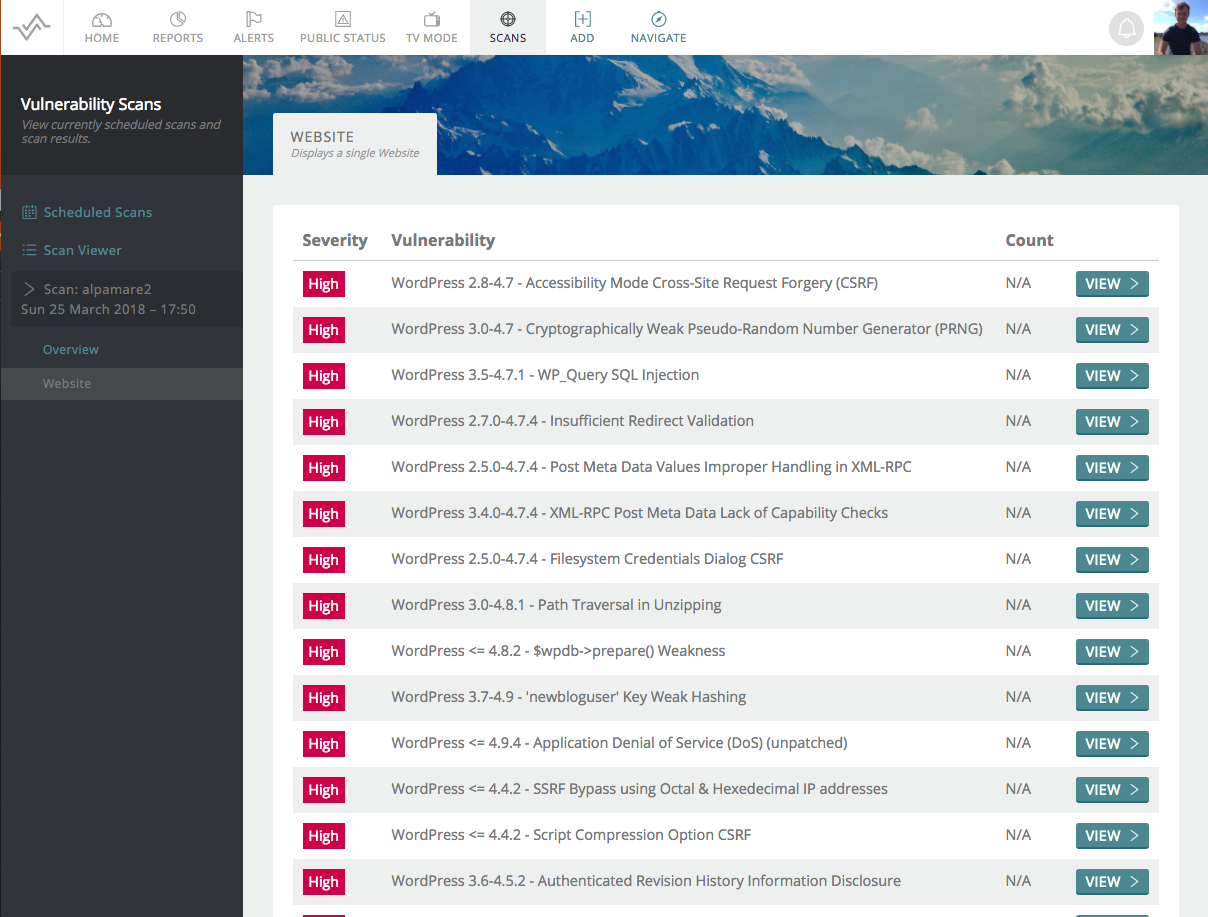
Task: Select the Scans globe icon
Action: [508, 19]
